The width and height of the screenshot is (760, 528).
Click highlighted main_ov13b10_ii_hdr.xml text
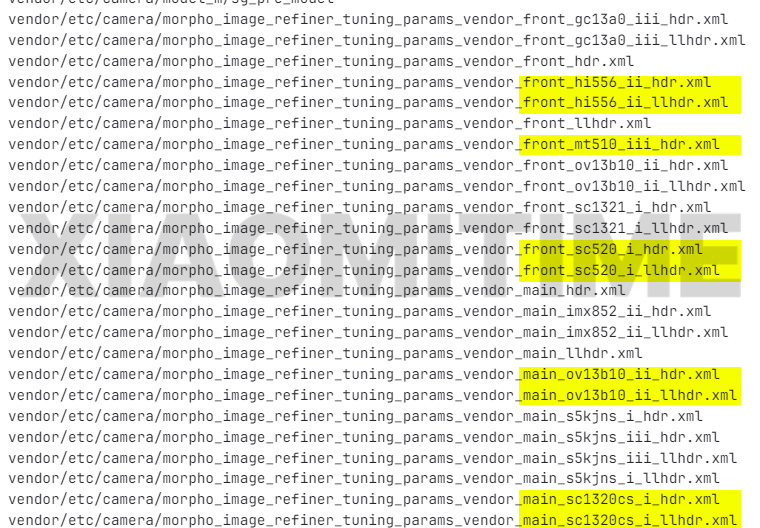pos(621,374)
